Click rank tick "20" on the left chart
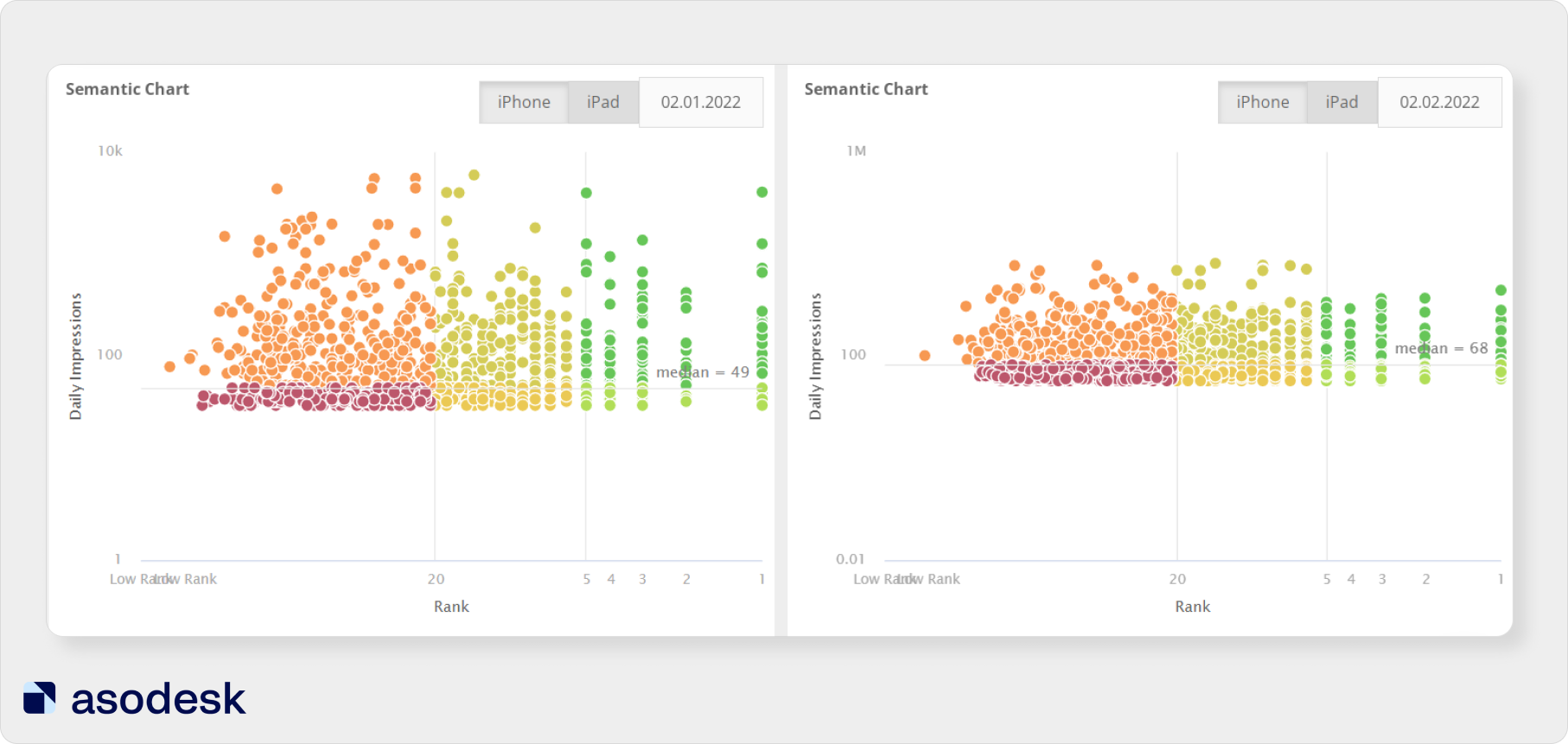1568x744 pixels. coord(436,579)
